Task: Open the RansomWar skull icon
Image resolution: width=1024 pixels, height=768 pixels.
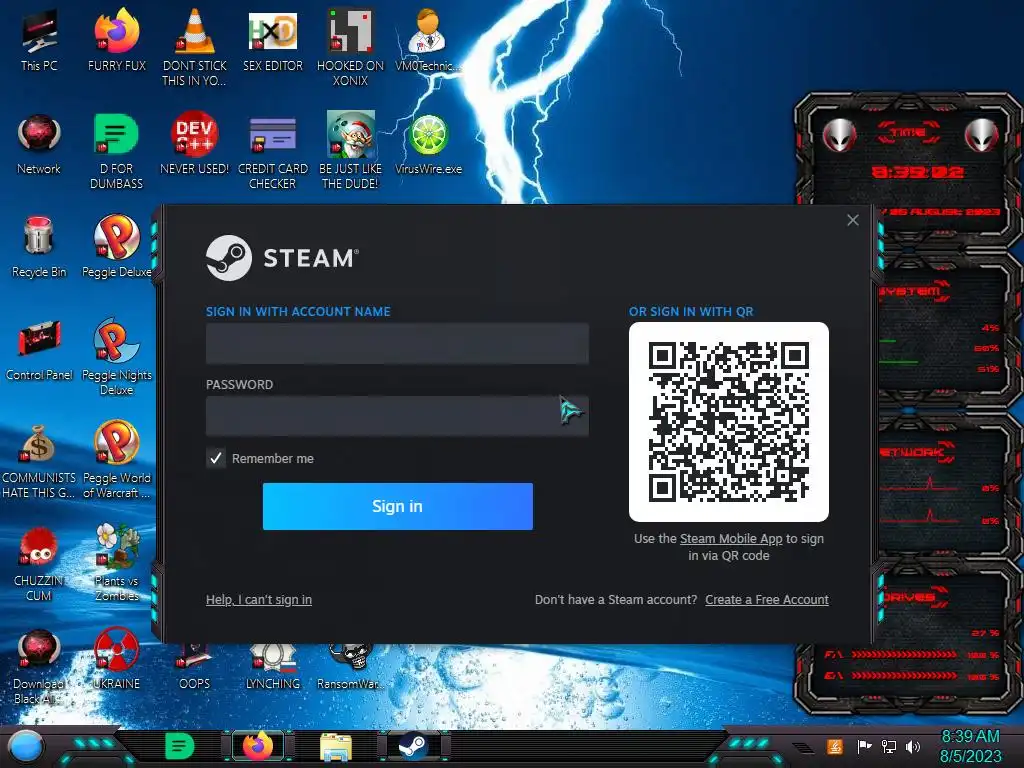Action: (350, 665)
